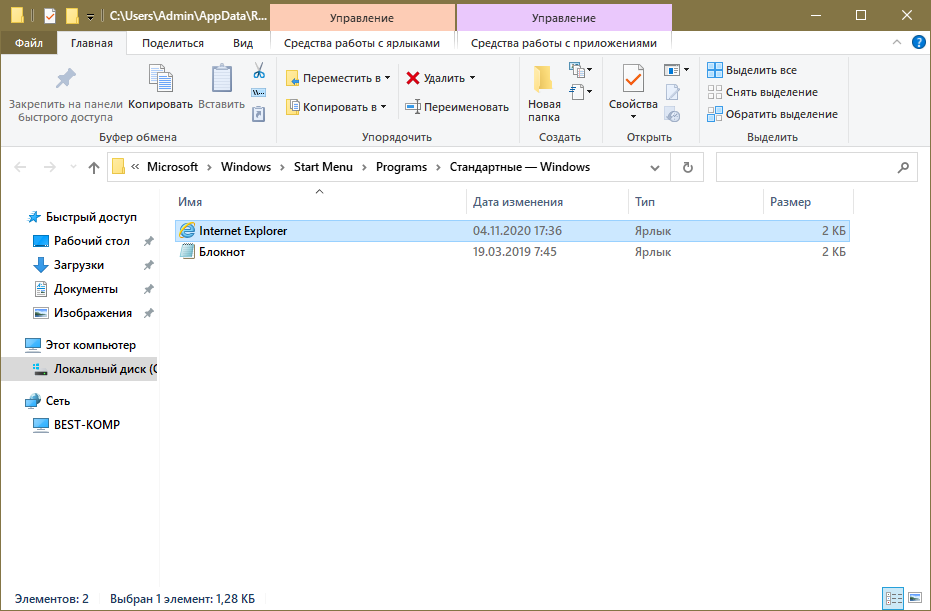Open the Share (Поделиться) ribbon tab

(x=172, y=43)
